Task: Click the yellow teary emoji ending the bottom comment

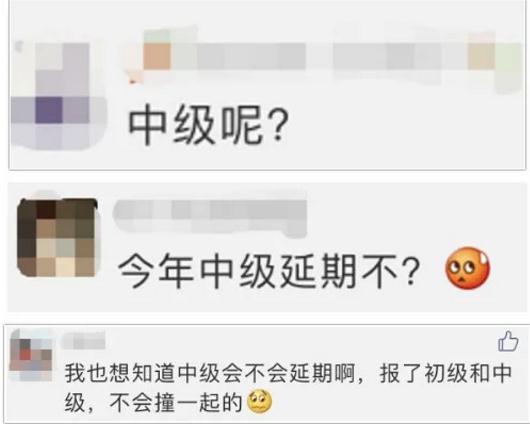Action: pyautogui.click(x=260, y=402)
